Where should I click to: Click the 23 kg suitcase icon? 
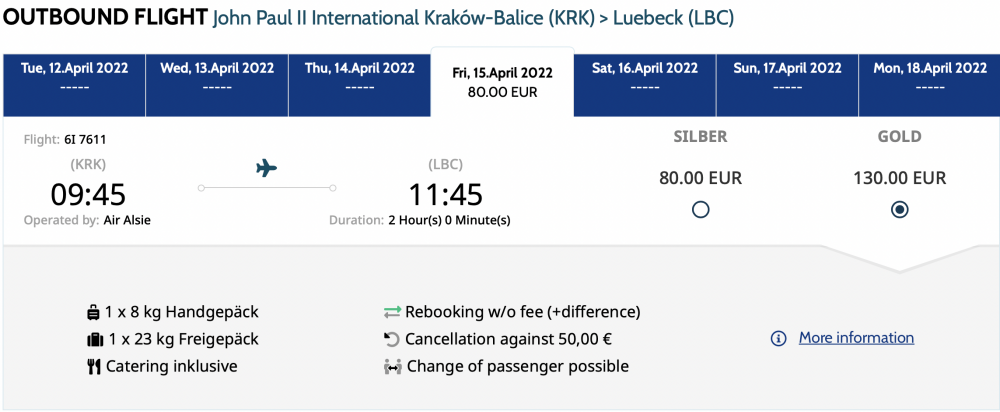click(95, 339)
